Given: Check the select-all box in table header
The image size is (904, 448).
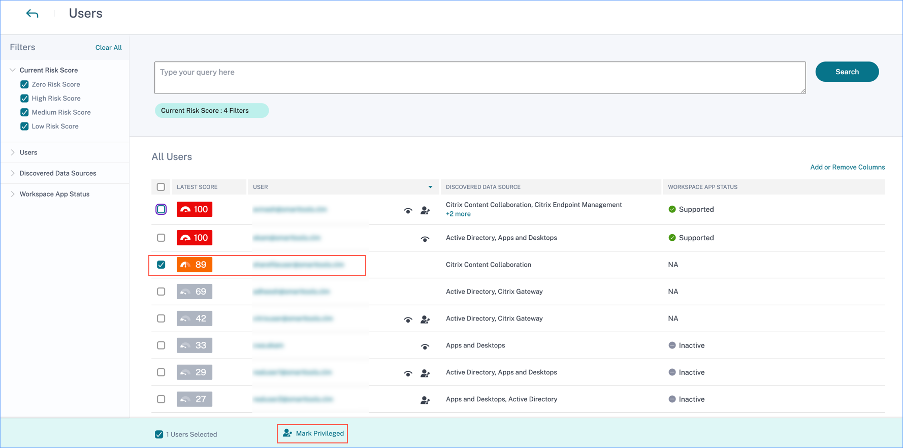Looking at the screenshot, I should point(162,187).
